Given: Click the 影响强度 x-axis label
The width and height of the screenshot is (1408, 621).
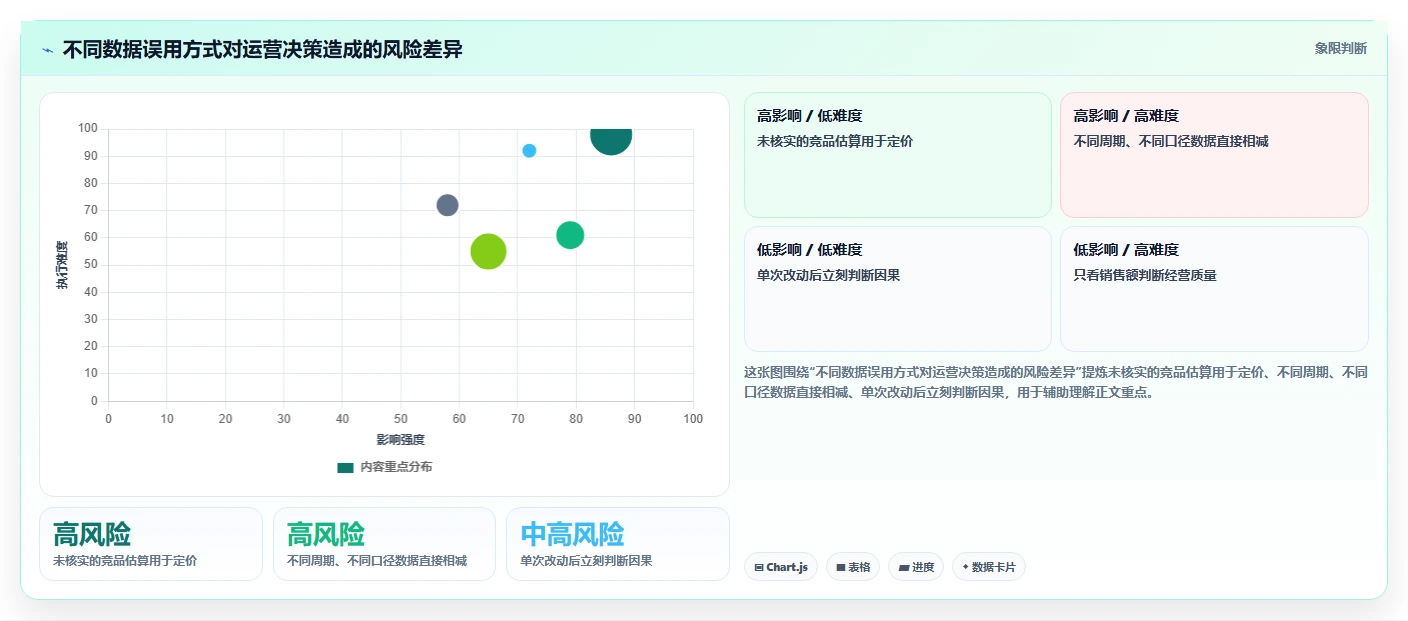Looking at the screenshot, I should pos(400,440).
